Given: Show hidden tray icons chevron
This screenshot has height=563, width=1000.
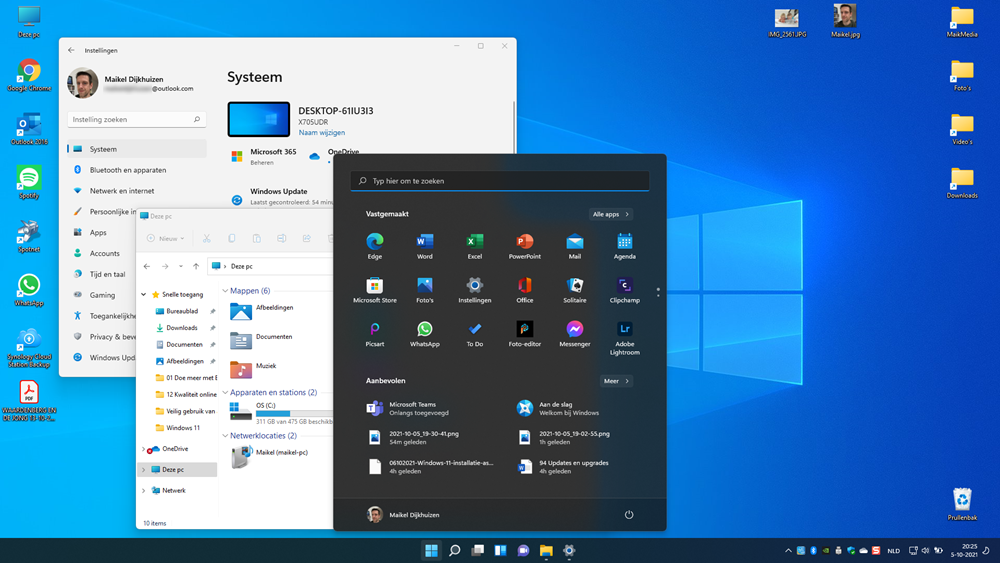Looking at the screenshot, I should click(x=788, y=550).
